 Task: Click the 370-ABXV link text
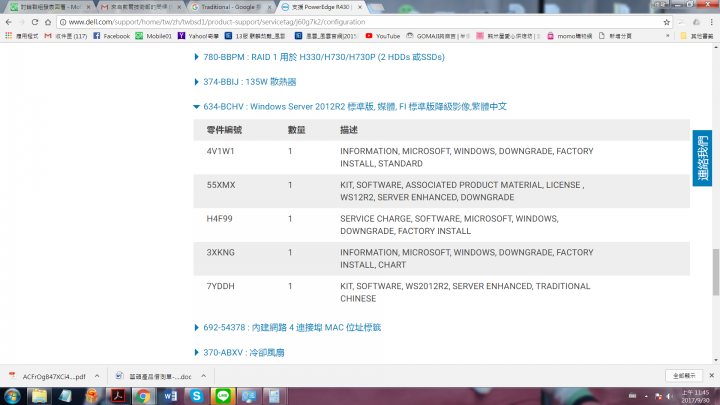click(x=244, y=353)
